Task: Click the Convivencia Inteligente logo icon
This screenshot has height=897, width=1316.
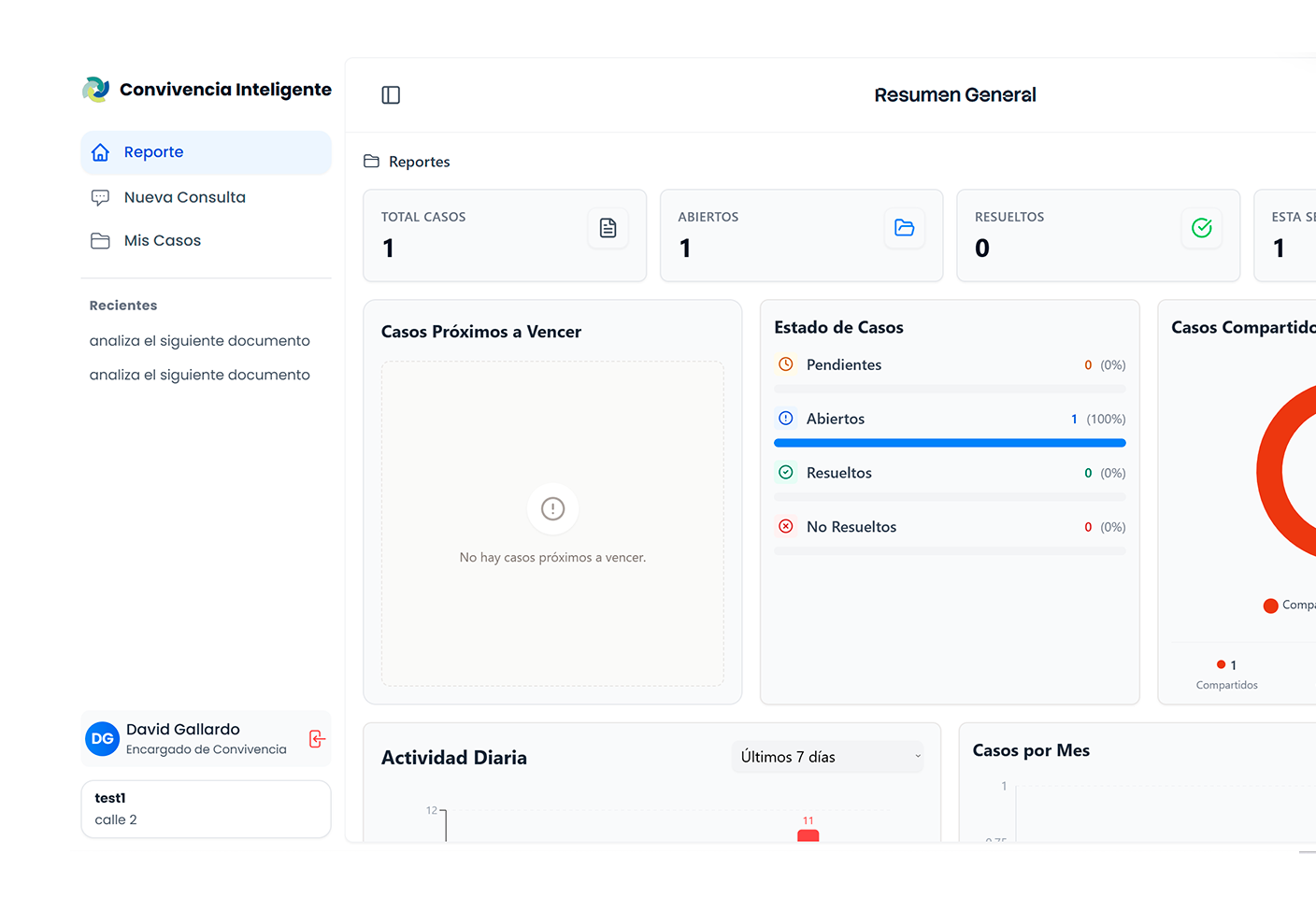Action: tap(96, 90)
